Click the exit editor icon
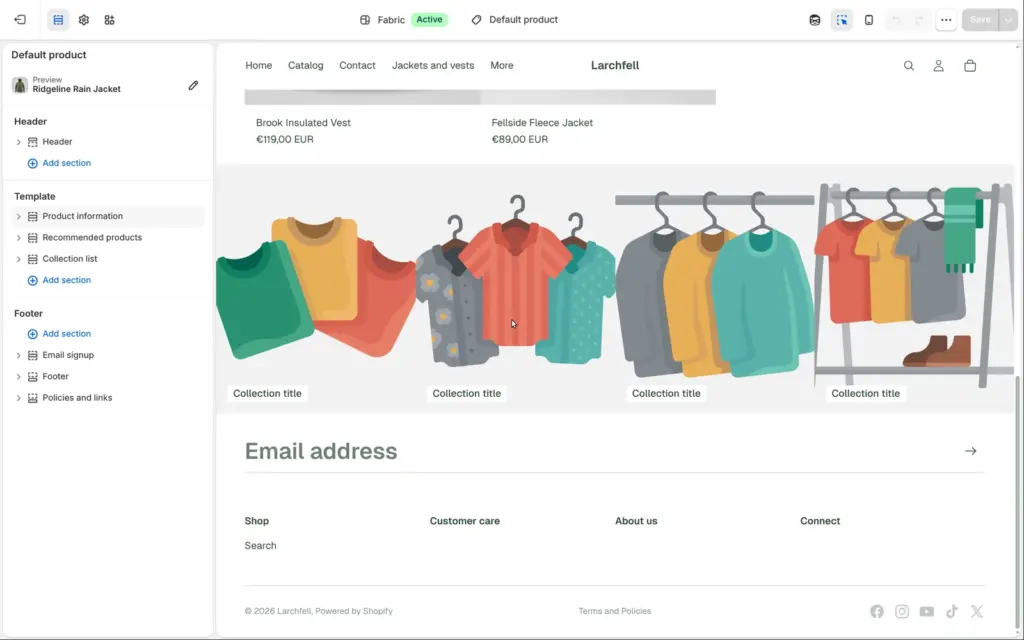Image resolution: width=1024 pixels, height=640 pixels. coord(20,20)
